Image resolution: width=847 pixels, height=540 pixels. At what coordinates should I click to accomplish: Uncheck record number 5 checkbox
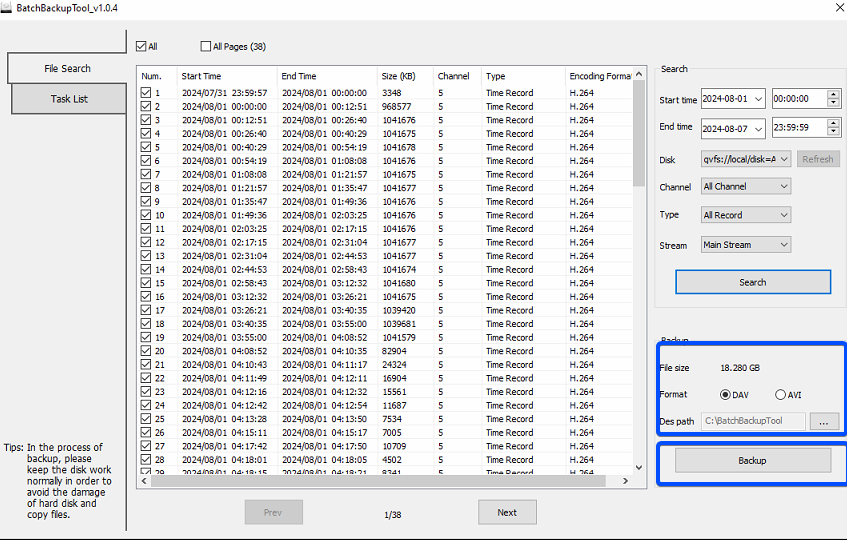pyautogui.click(x=146, y=147)
